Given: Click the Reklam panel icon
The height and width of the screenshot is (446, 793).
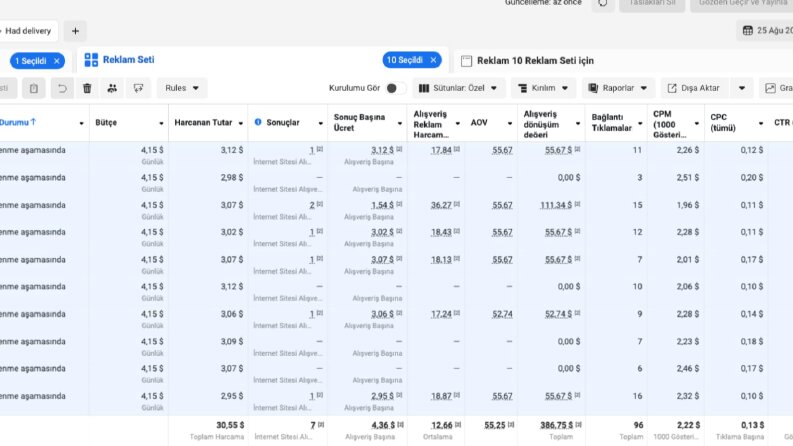Looking at the screenshot, I should pos(466,61).
